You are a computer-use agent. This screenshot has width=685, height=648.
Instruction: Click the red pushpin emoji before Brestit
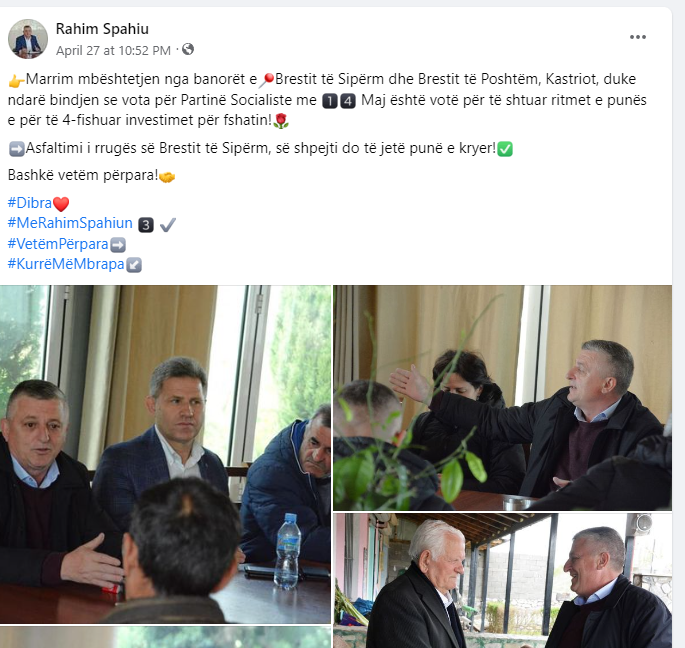coord(267,80)
